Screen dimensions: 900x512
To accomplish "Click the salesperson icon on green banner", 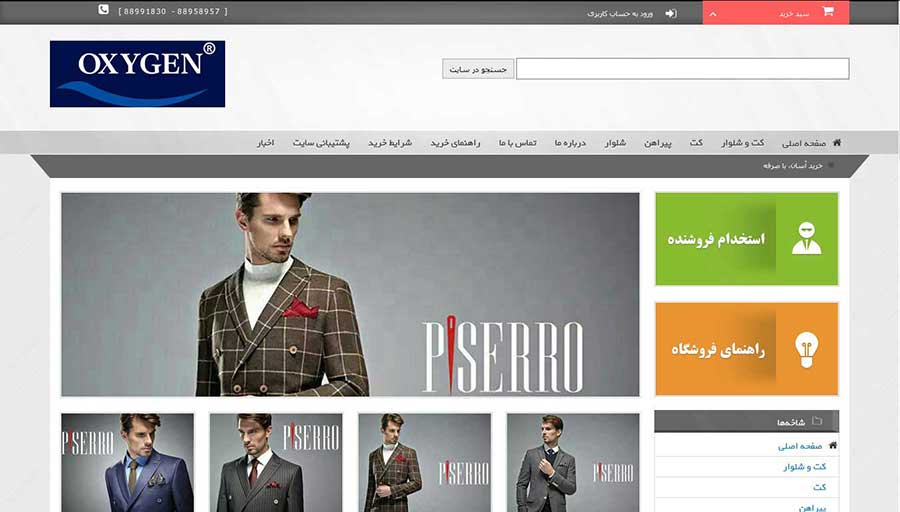I will (x=806, y=239).
